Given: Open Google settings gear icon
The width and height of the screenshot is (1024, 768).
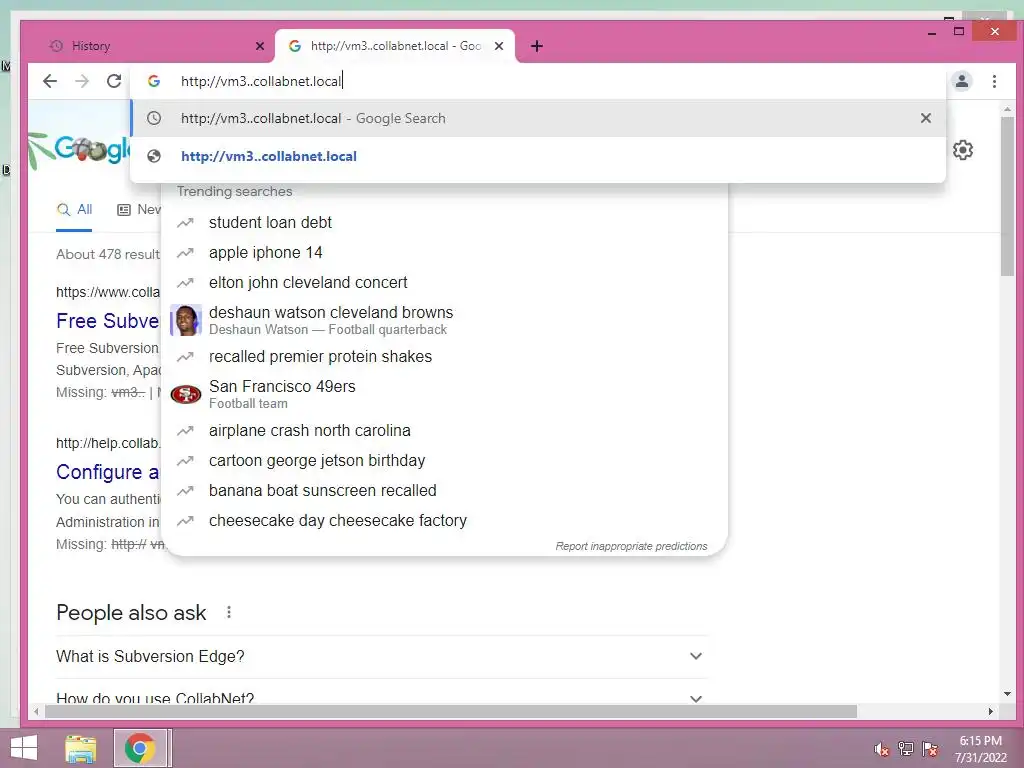Looking at the screenshot, I should 963,150.
